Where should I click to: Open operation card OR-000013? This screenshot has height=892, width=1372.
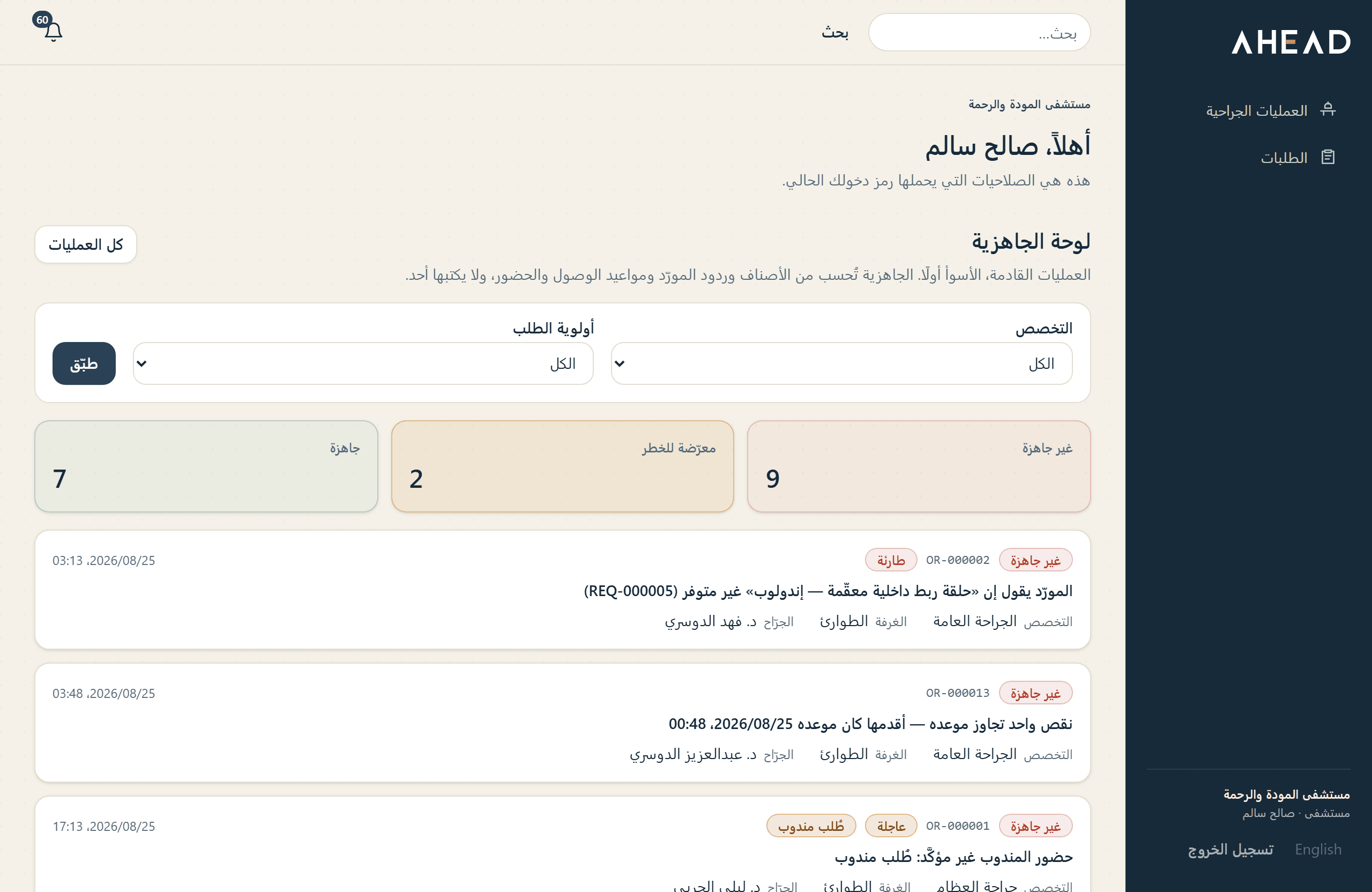[x=562, y=723]
